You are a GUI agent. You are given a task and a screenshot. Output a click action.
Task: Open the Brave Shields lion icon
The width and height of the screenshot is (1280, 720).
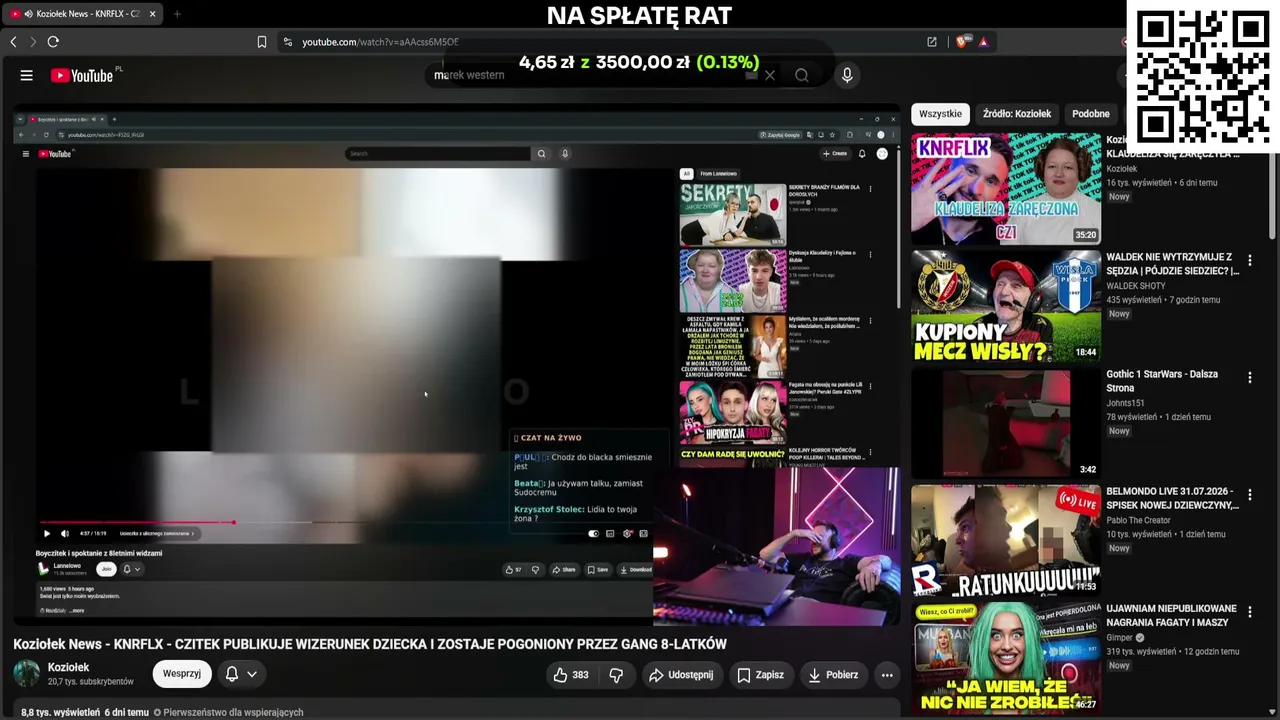coord(962,42)
